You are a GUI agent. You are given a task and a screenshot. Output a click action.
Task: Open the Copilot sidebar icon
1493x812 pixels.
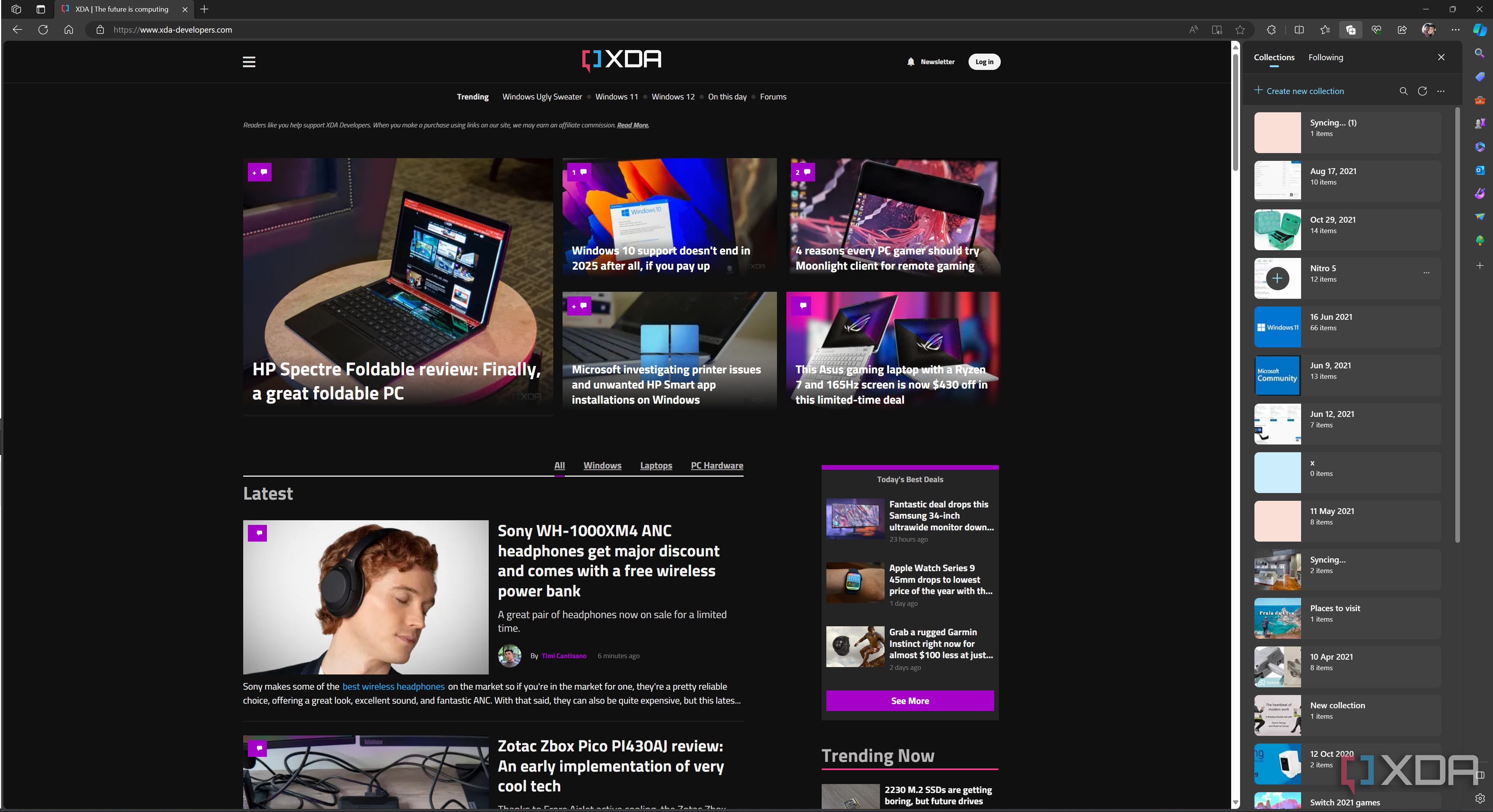1480,30
